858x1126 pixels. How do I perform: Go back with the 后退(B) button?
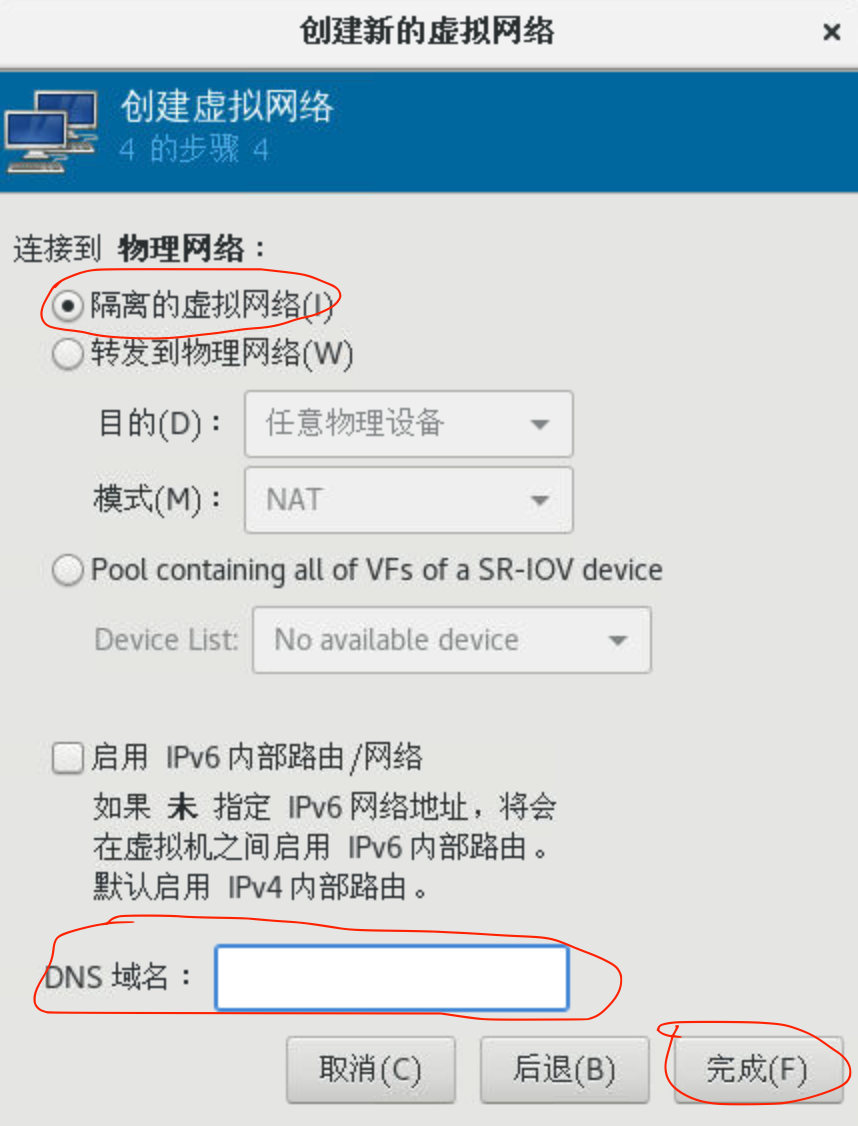click(564, 1069)
